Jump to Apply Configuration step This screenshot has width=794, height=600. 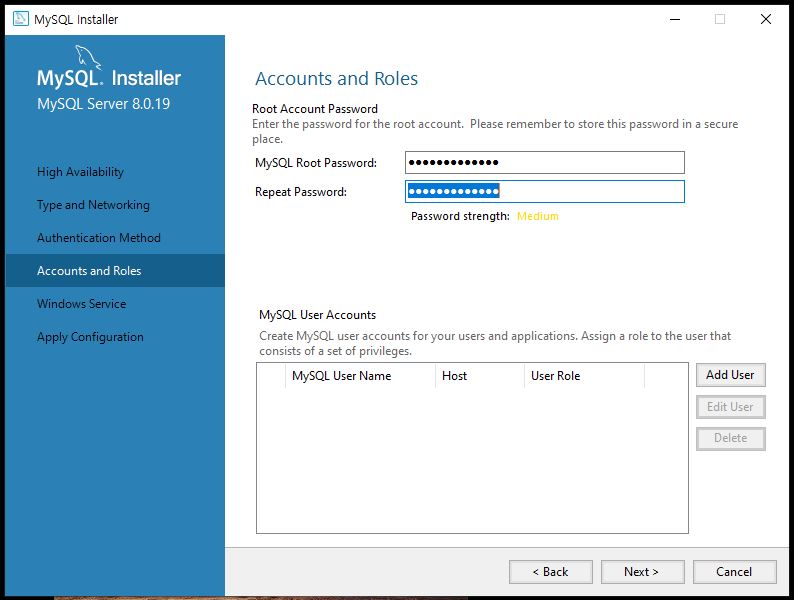click(x=90, y=337)
